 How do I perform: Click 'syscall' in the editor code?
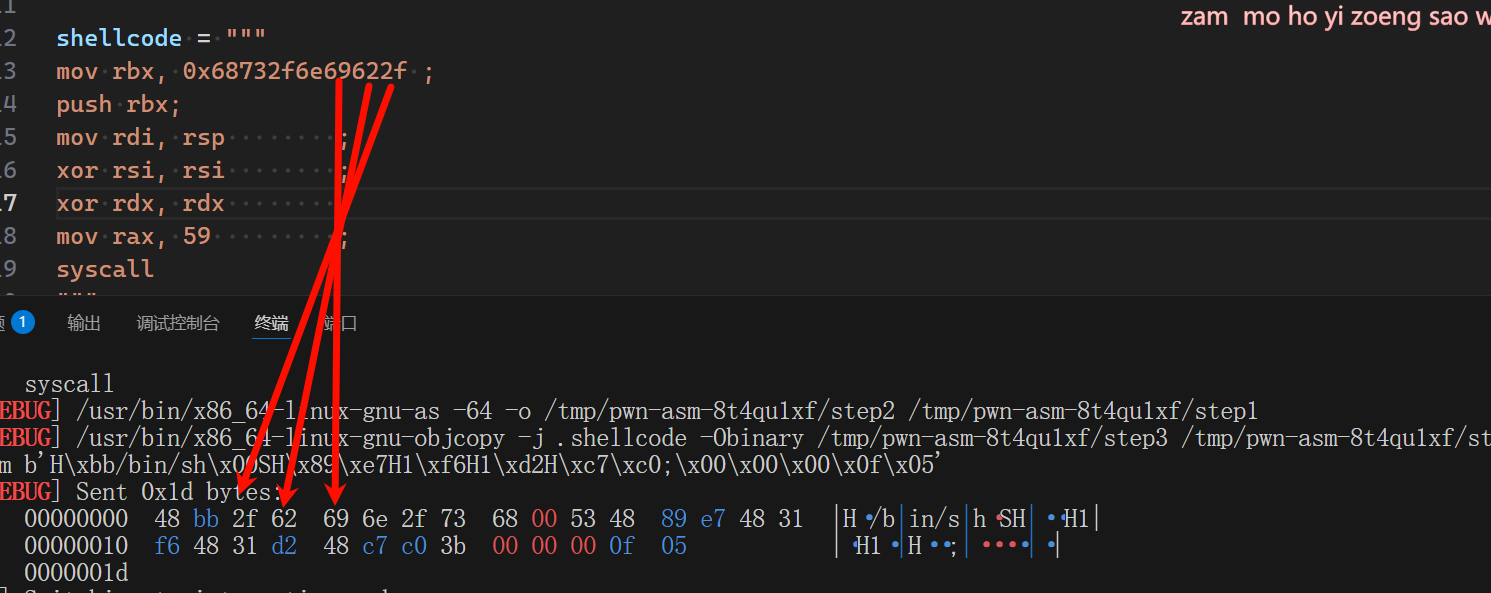105,269
